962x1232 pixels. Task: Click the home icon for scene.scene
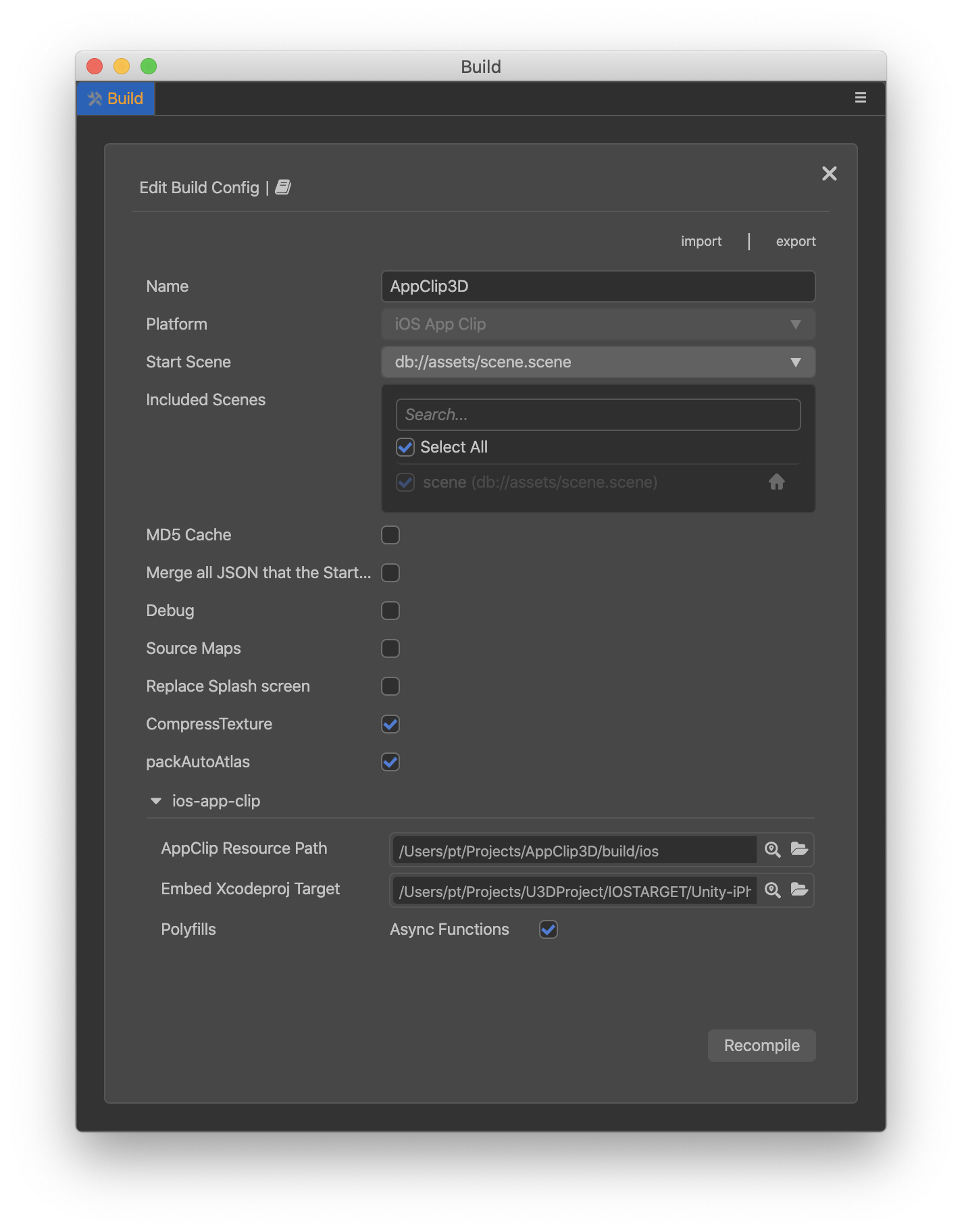[x=776, y=482]
